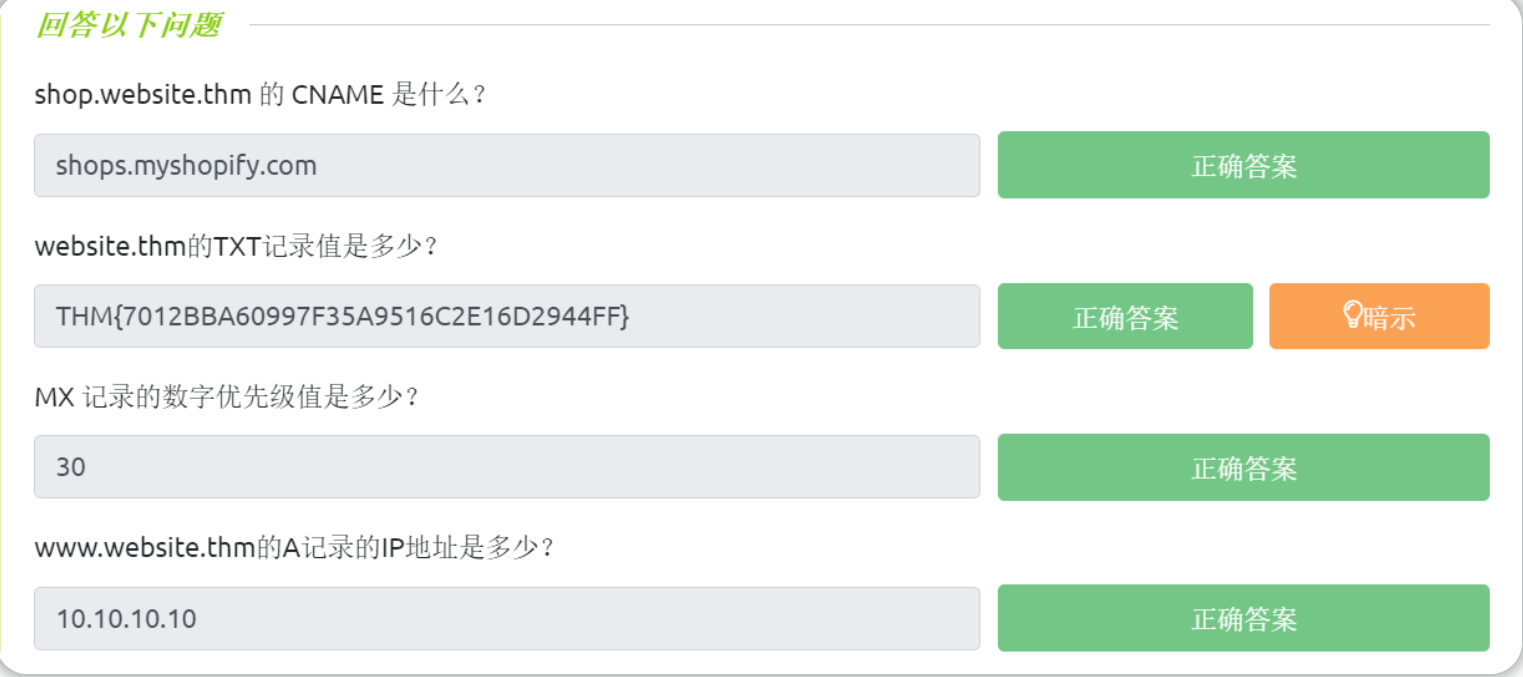Click the word CNAME in first question
Image resolution: width=1523 pixels, height=677 pixels.
[337, 95]
